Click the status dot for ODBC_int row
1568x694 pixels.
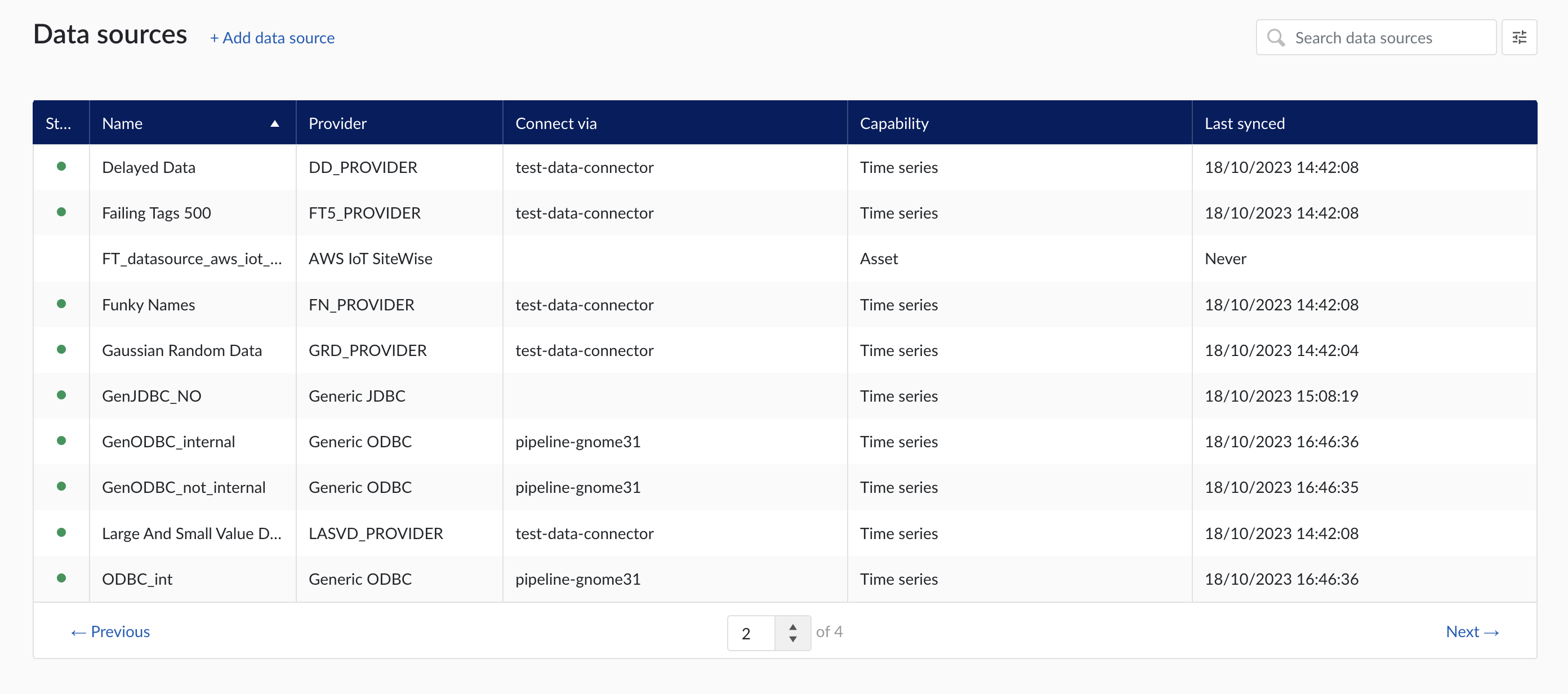[x=61, y=579]
